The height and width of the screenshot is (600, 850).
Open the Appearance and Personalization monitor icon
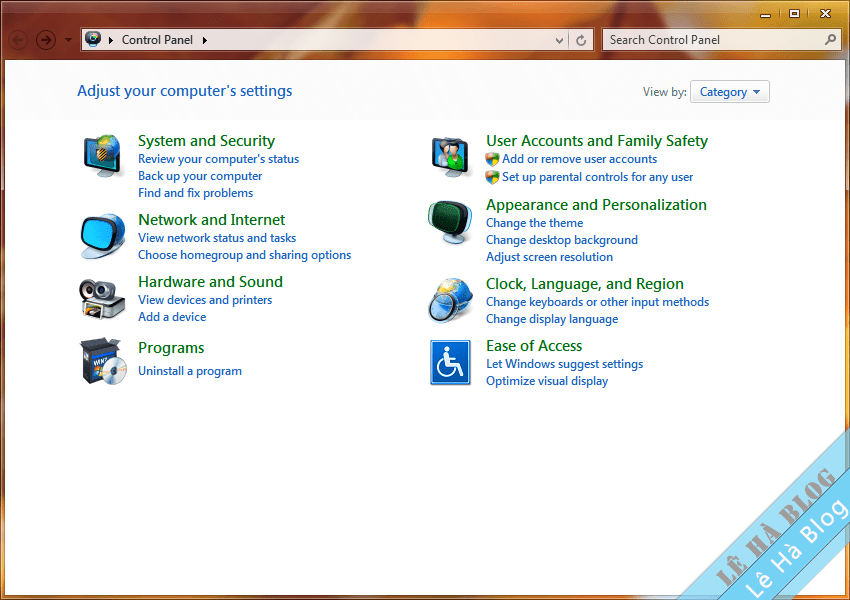click(x=450, y=222)
